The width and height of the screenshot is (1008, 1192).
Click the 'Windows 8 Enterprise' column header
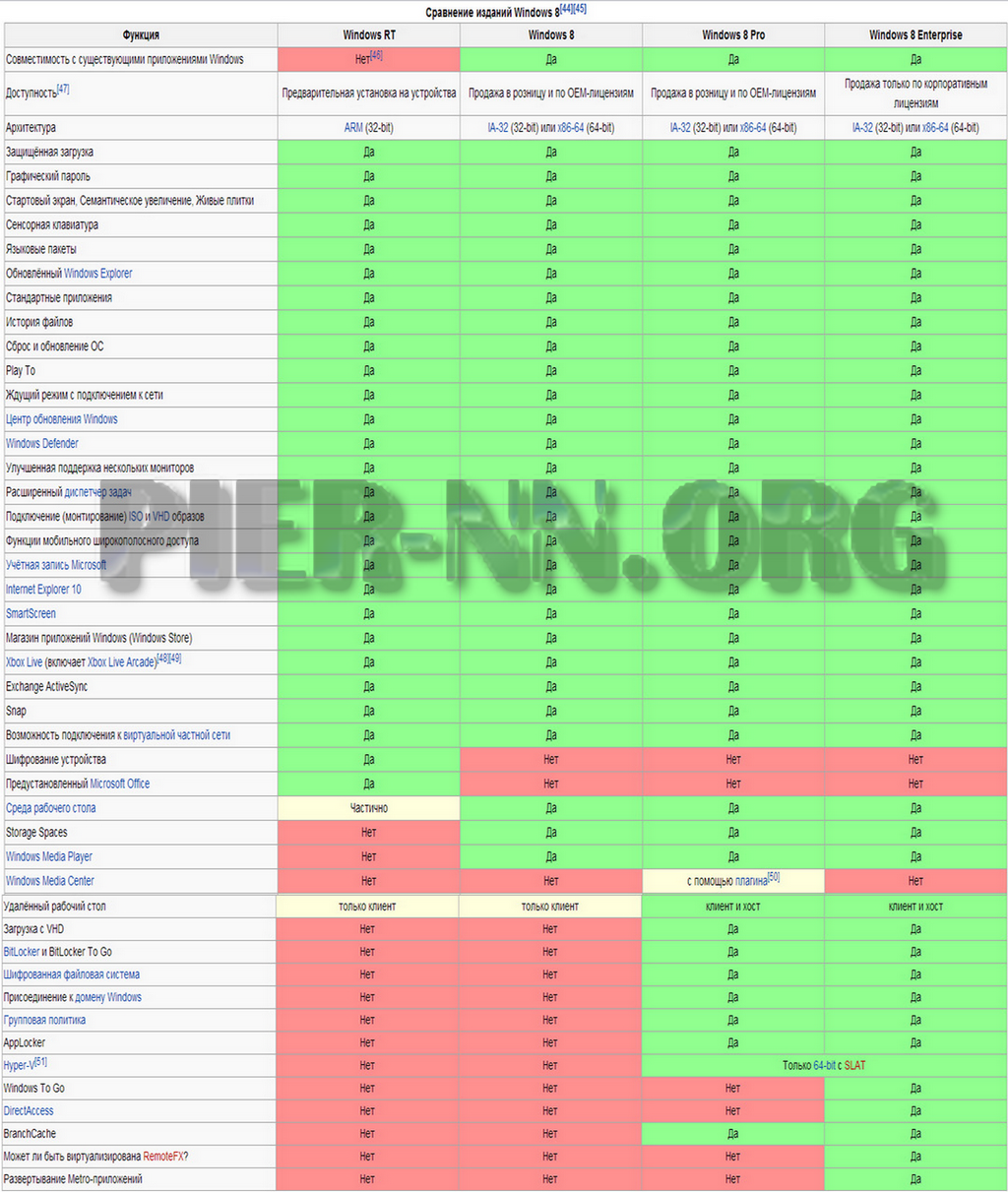pyautogui.click(x=915, y=35)
